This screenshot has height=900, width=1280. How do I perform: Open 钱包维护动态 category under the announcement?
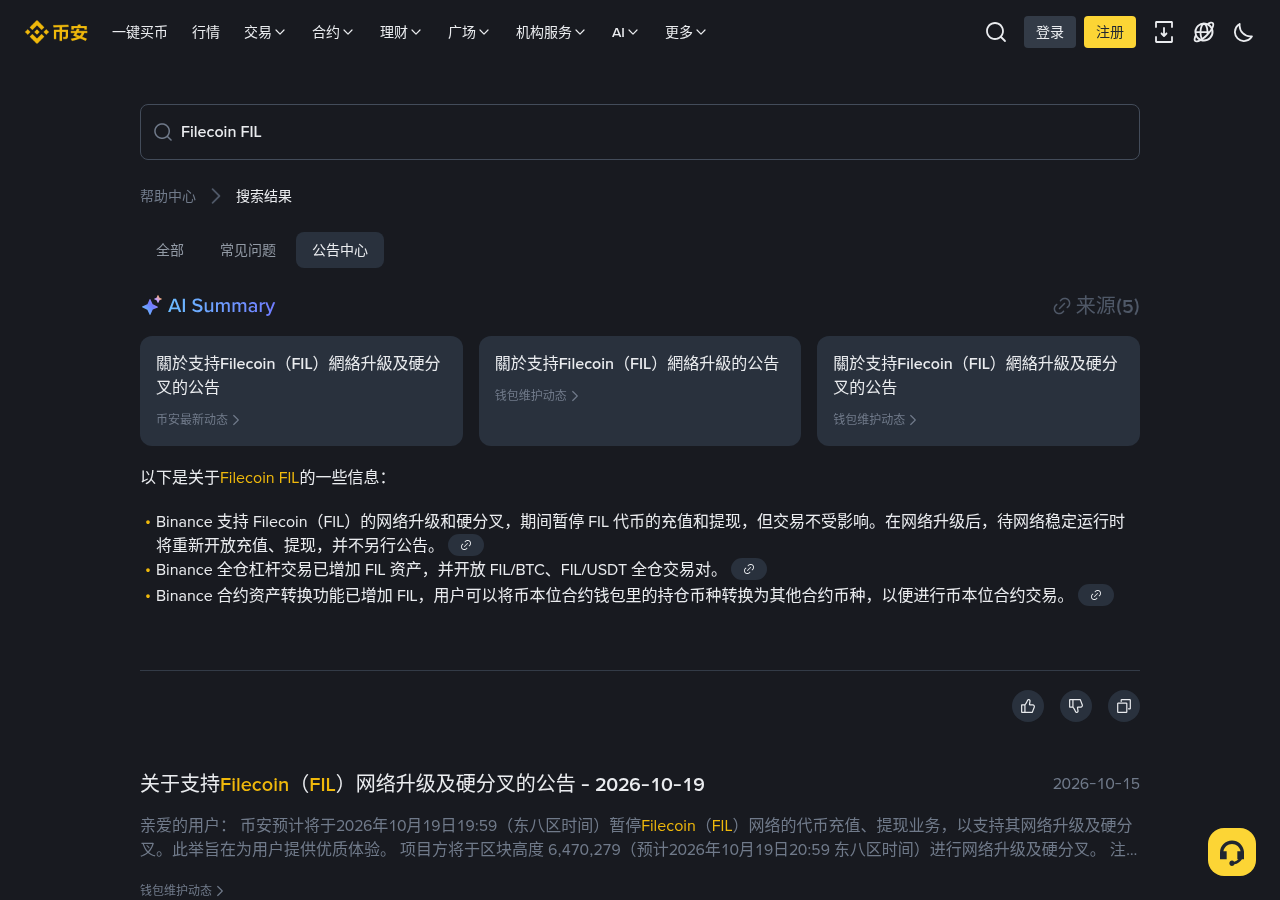(x=182, y=890)
